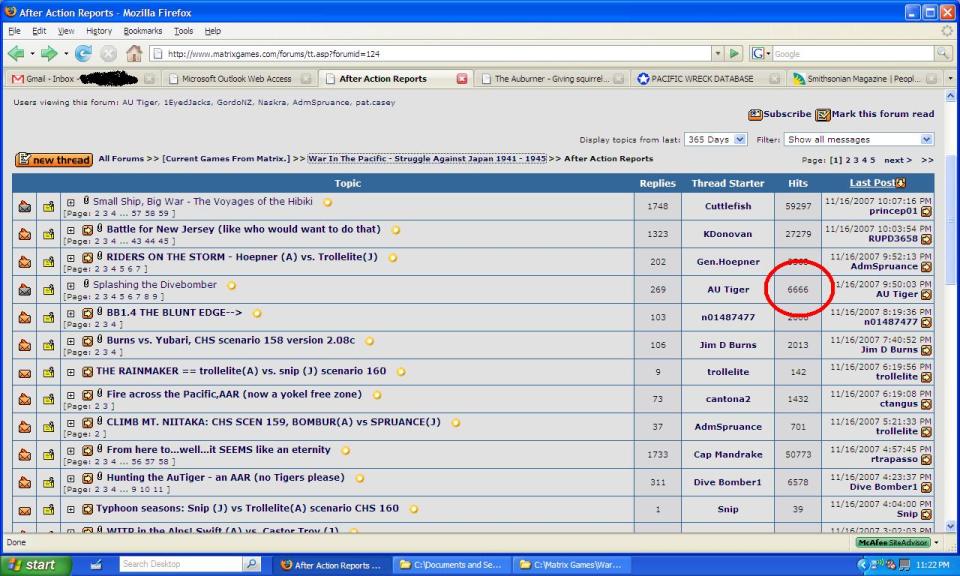Switch to 'C:\Documents and Se...' taskbar window
960x576 pixels.
pyautogui.click(x=451, y=564)
